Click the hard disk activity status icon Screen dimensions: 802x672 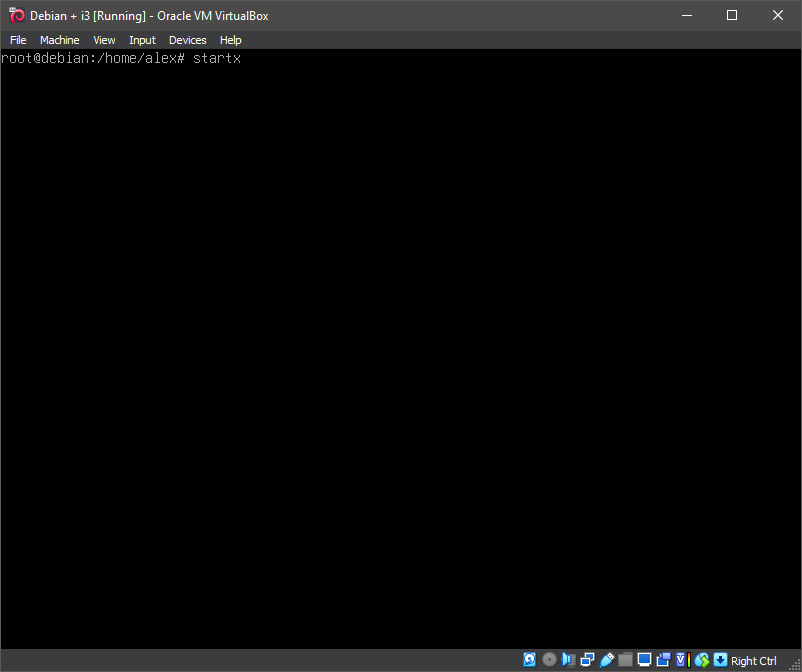[530, 660]
